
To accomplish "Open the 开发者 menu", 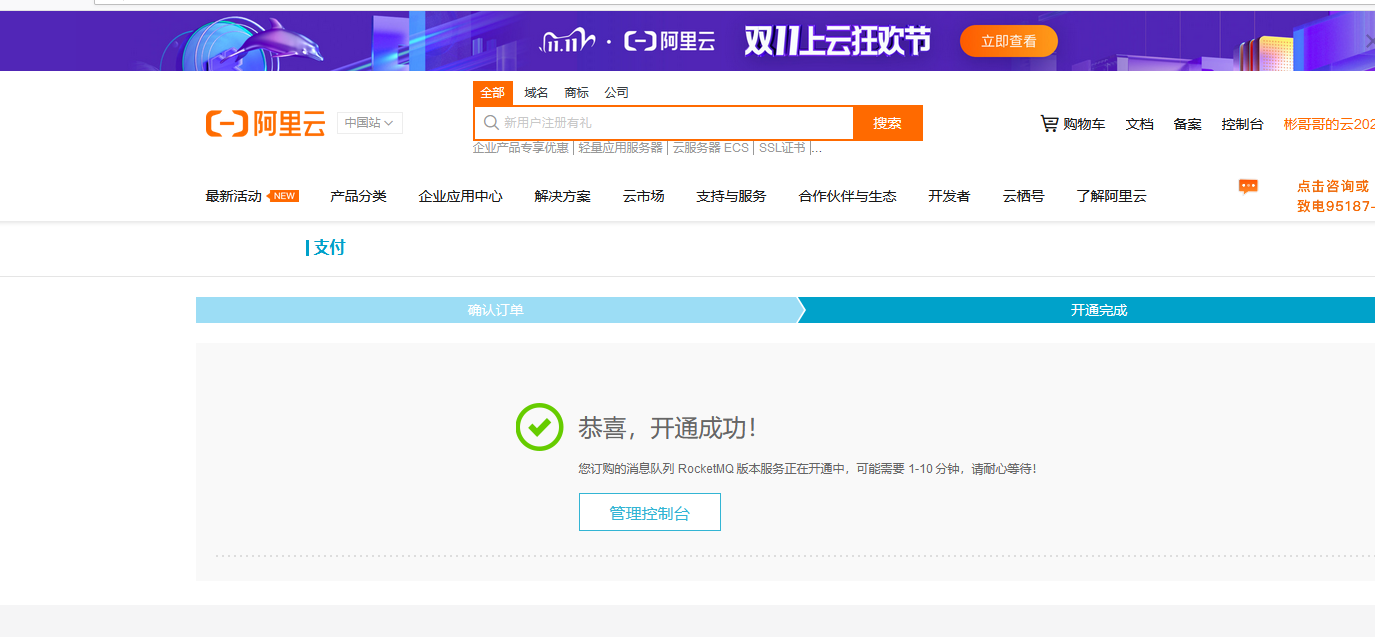I will (949, 196).
